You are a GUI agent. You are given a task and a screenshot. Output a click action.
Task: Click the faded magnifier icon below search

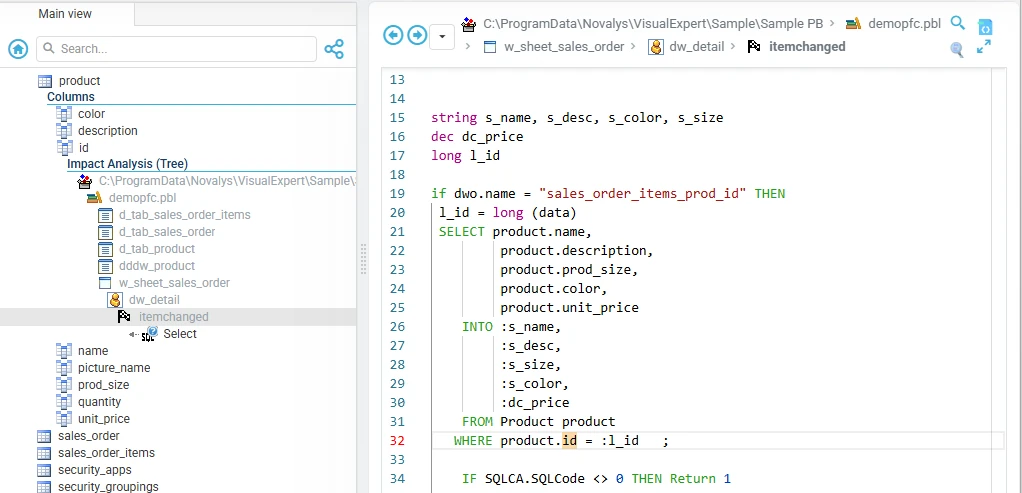pos(957,50)
